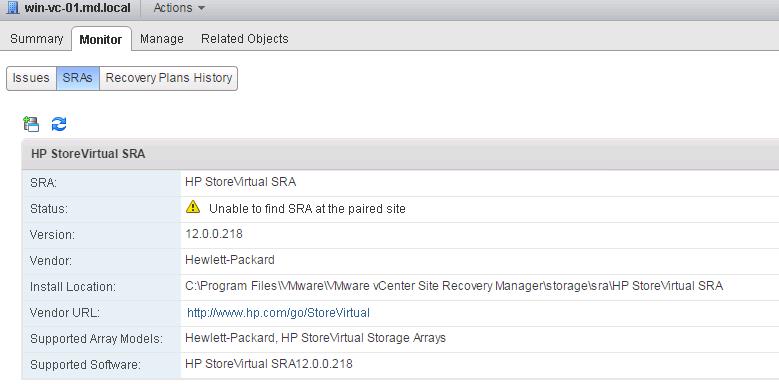The image size is (779, 384).
Task: Click the HP StoreVirtual SRA panel header
Action: [400, 154]
